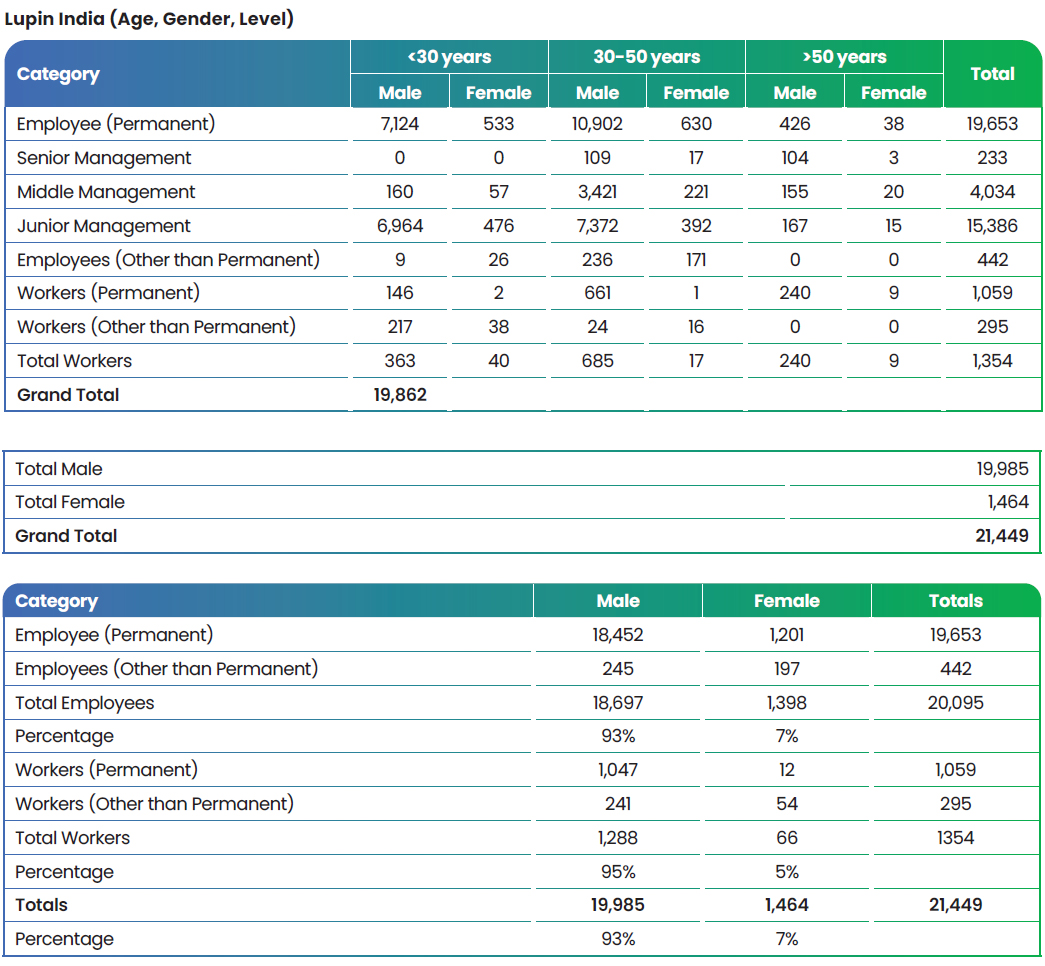The width and height of the screenshot is (1045, 966).
Task: Select the '<30 years' column header
Action: 449,57
